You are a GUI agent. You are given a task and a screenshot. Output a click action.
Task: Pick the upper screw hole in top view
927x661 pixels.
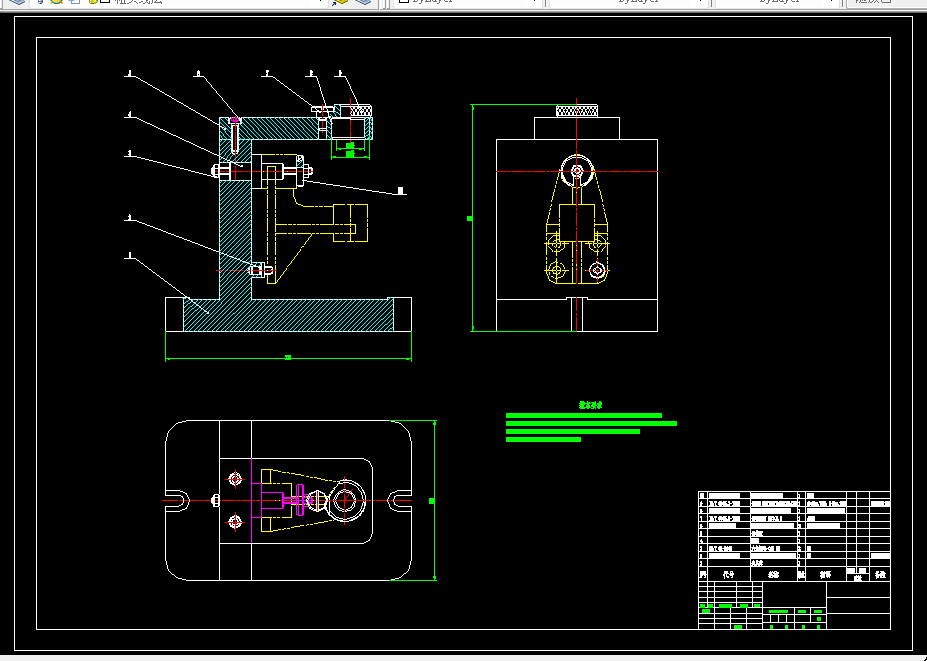(x=235, y=478)
